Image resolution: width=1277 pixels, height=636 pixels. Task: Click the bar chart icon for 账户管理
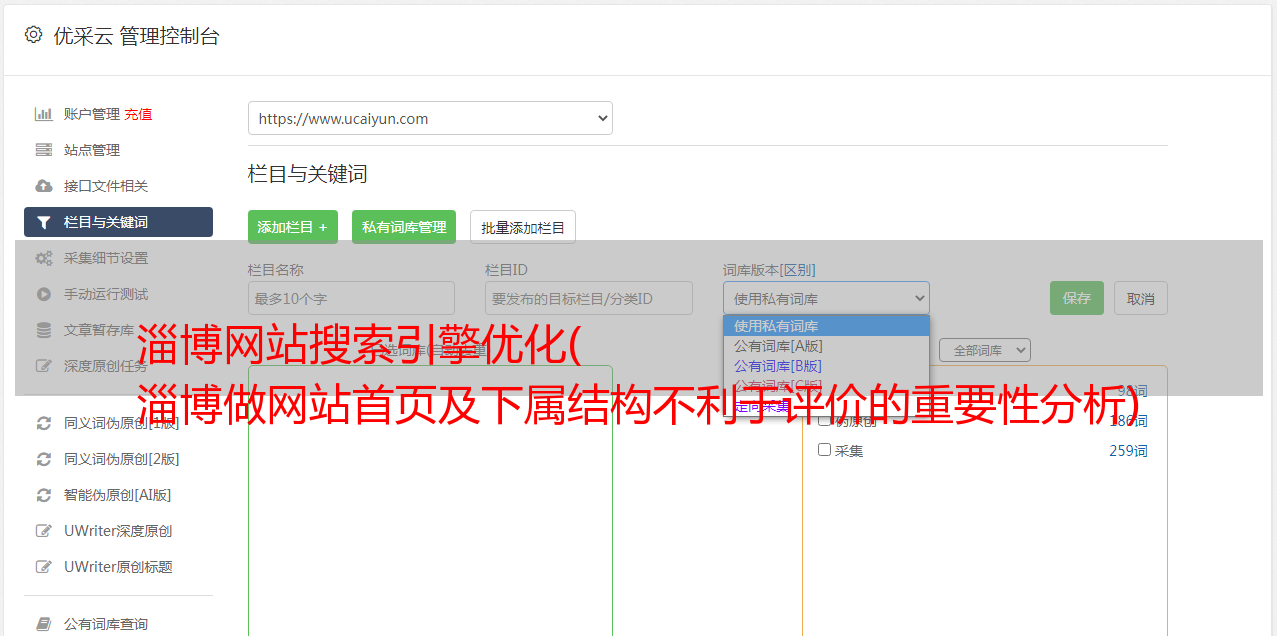(43, 114)
